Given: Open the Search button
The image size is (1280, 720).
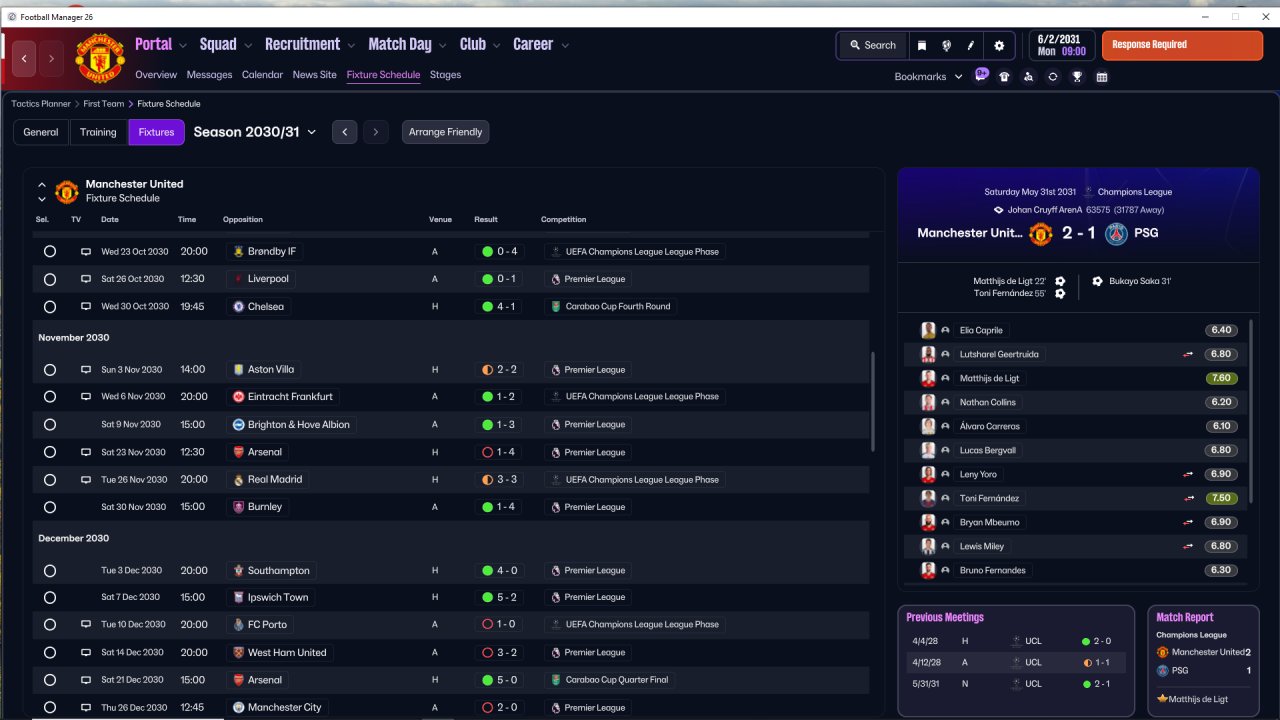Looking at the screenshot, I should click(x=872, y=45).
